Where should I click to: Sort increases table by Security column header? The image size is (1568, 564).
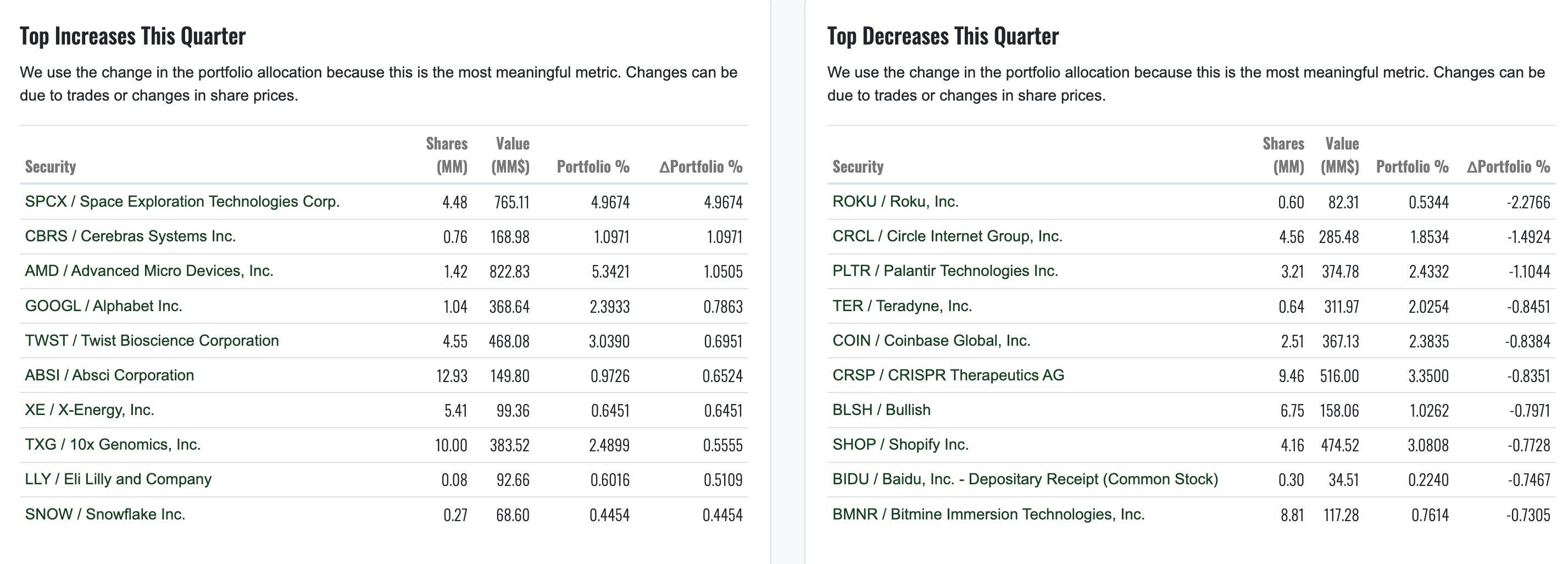[51, 167]
